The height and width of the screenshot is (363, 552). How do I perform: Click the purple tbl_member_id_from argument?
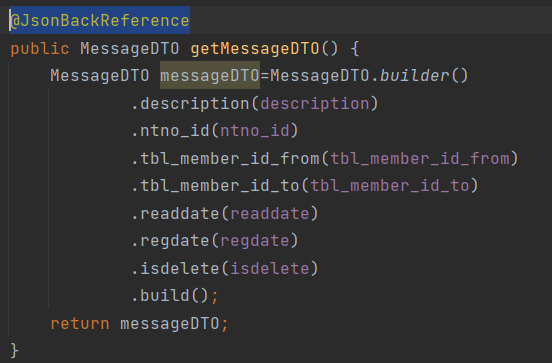420,158
